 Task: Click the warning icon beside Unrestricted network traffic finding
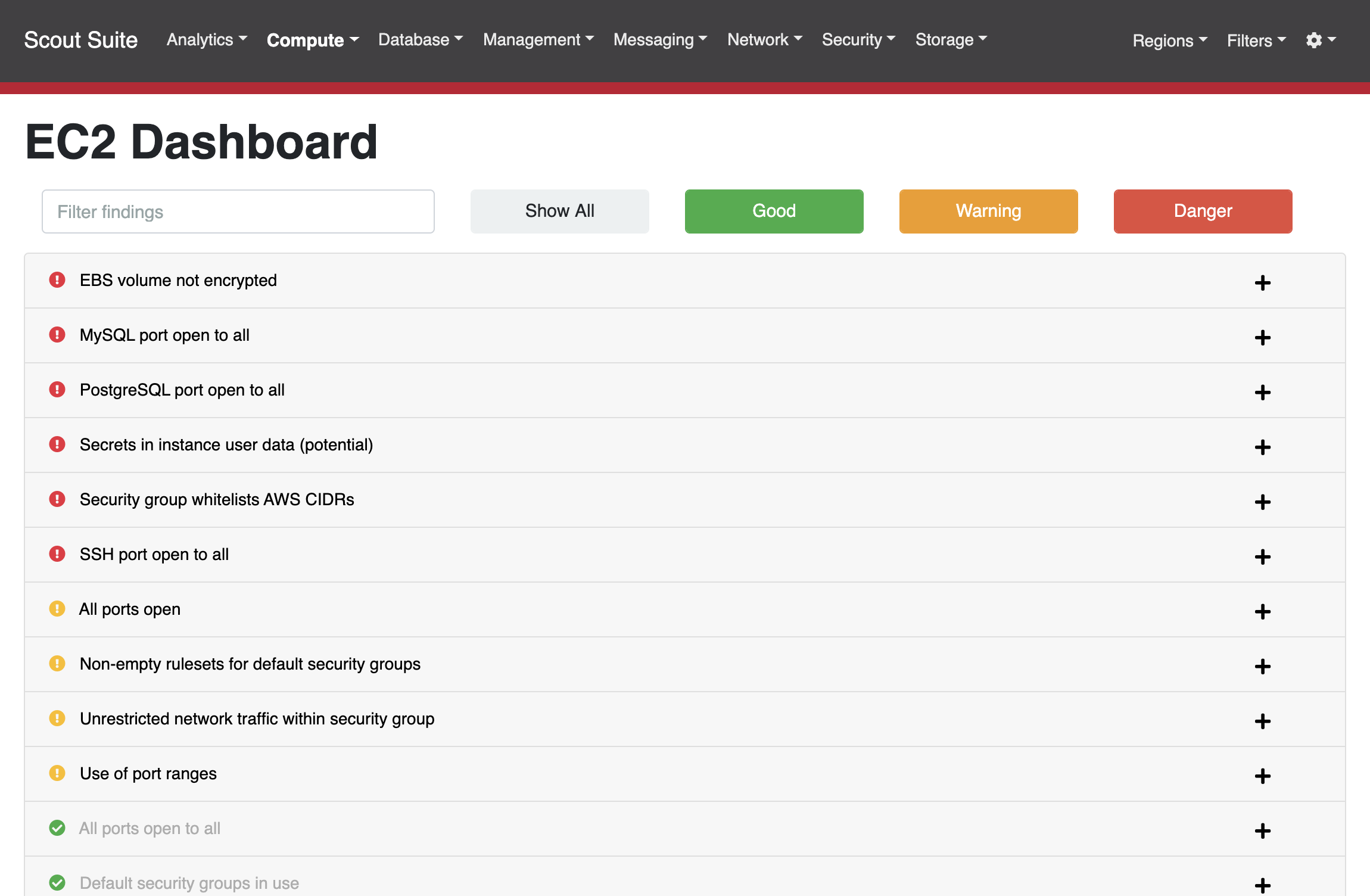pyautogui.click(x=57, y=718)
